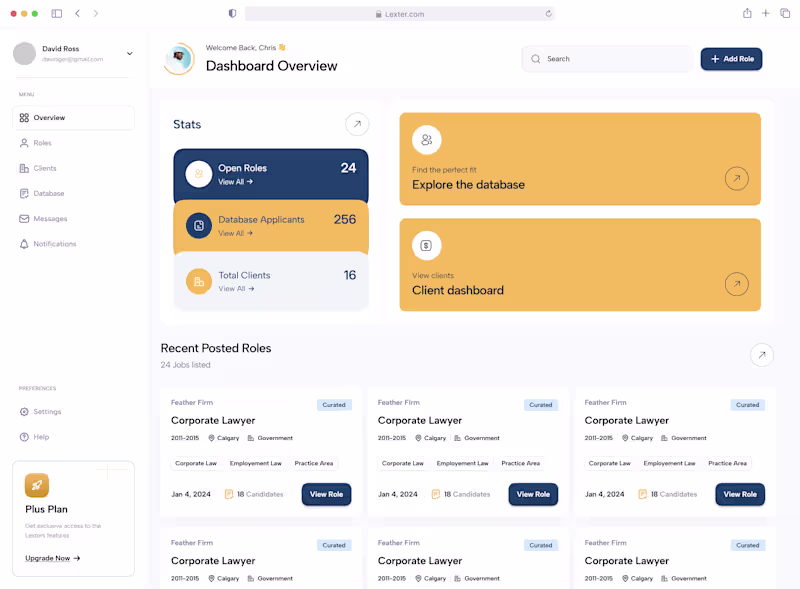Click the privacy shield icon
800x589 pixels.
pos(232,14)
